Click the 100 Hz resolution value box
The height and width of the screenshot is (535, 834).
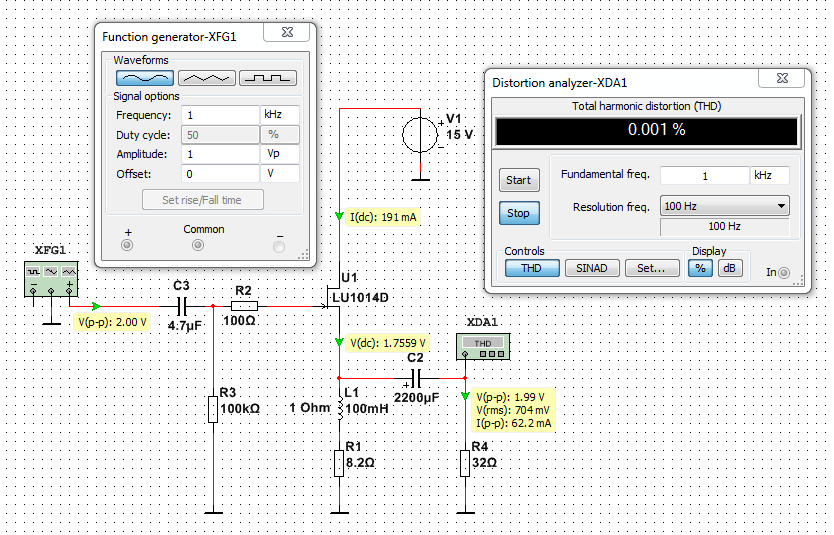724,227
